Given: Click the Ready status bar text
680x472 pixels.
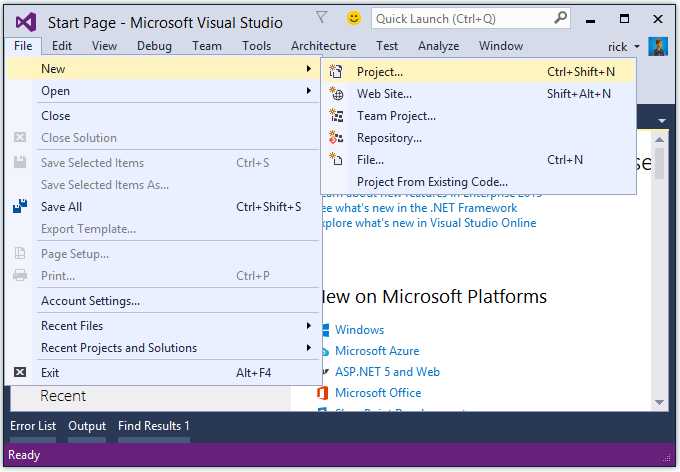Looking at the screenshot, I should click(24, 455).
